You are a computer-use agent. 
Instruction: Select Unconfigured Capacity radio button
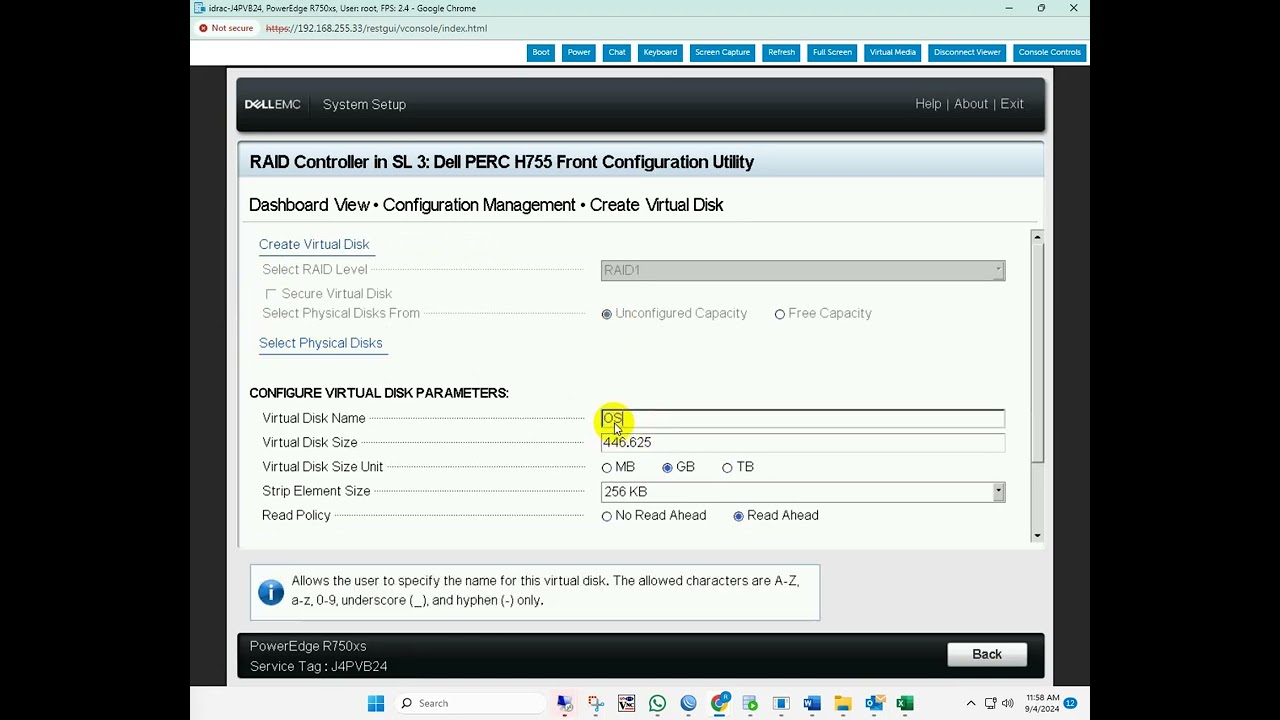coord(606,314)
